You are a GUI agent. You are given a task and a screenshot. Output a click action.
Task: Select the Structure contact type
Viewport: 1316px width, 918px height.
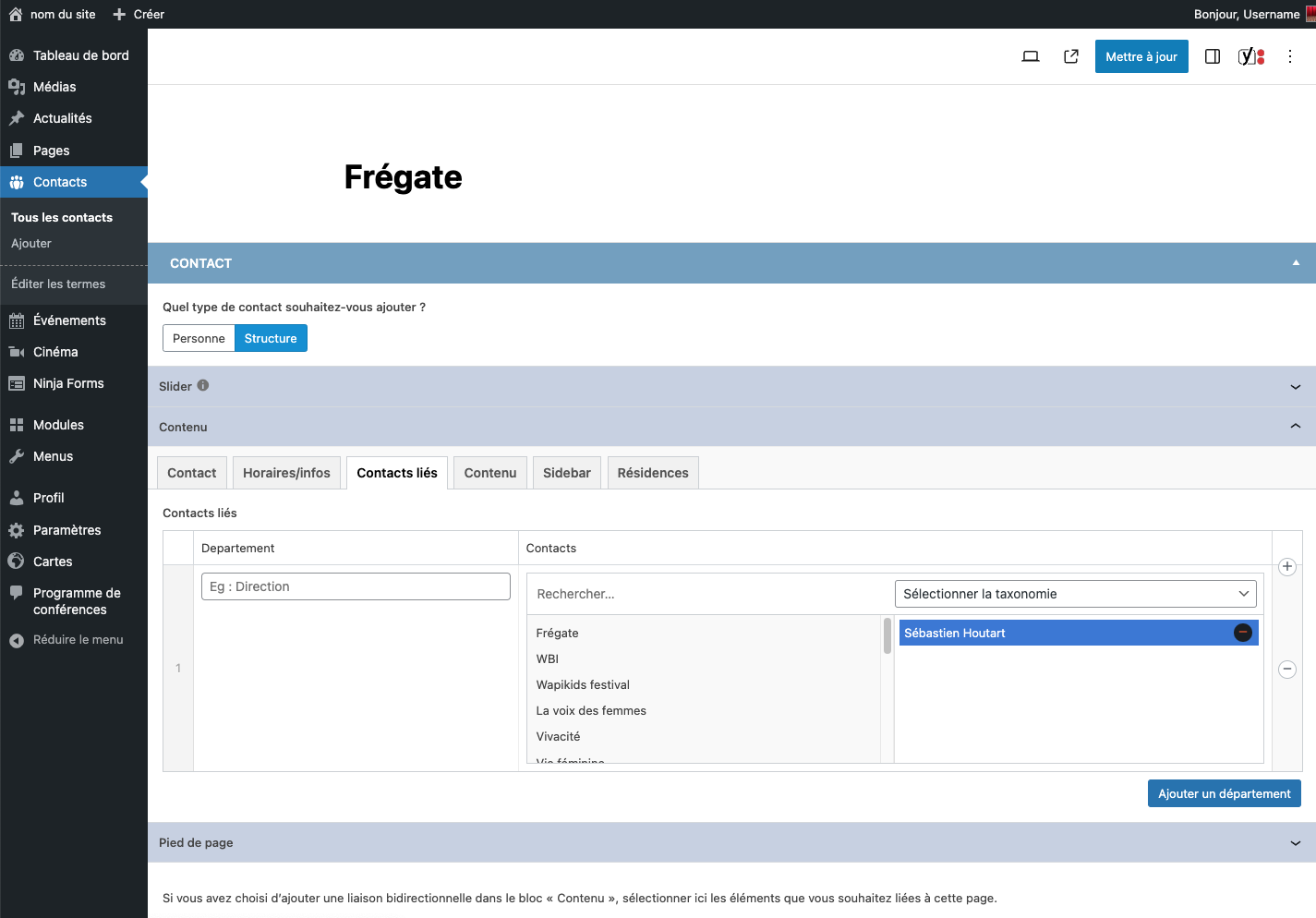271,338
